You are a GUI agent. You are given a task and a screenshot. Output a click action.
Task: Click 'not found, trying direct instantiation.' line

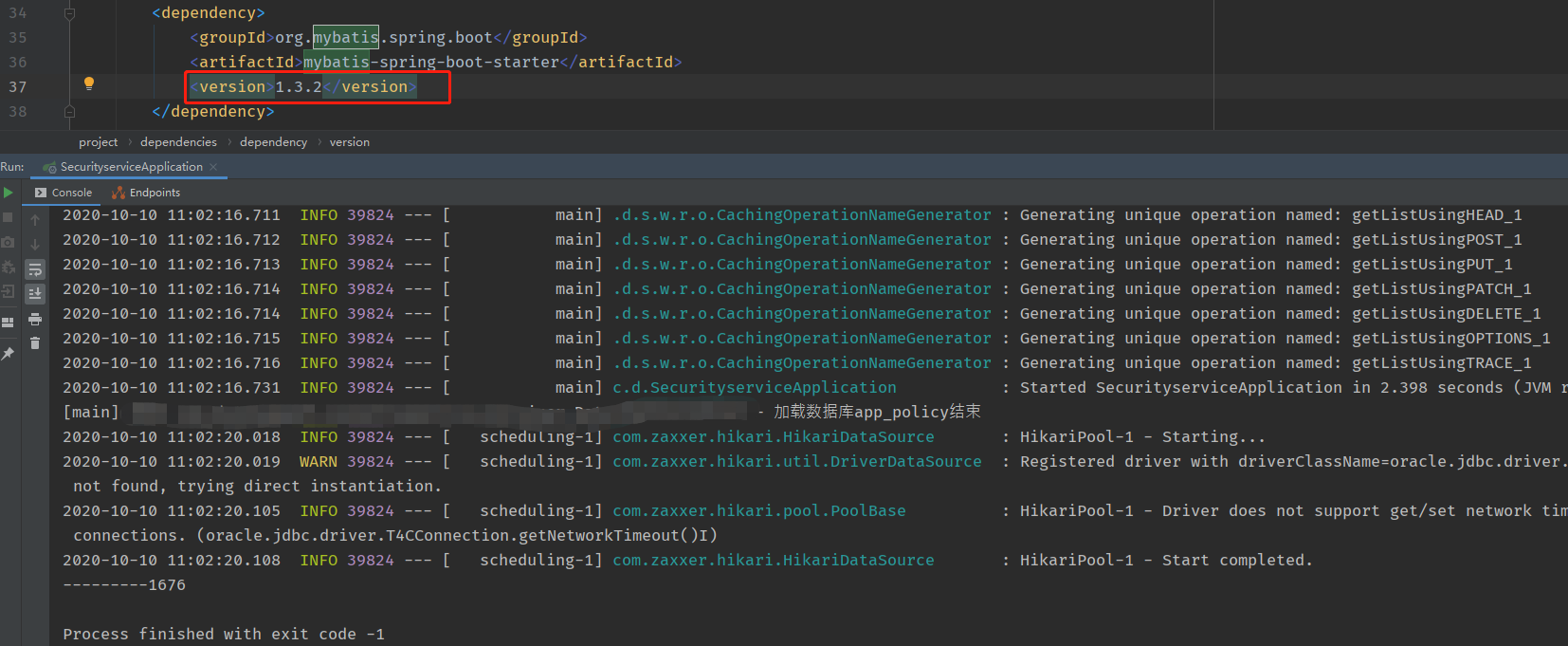tap(257, 486)
